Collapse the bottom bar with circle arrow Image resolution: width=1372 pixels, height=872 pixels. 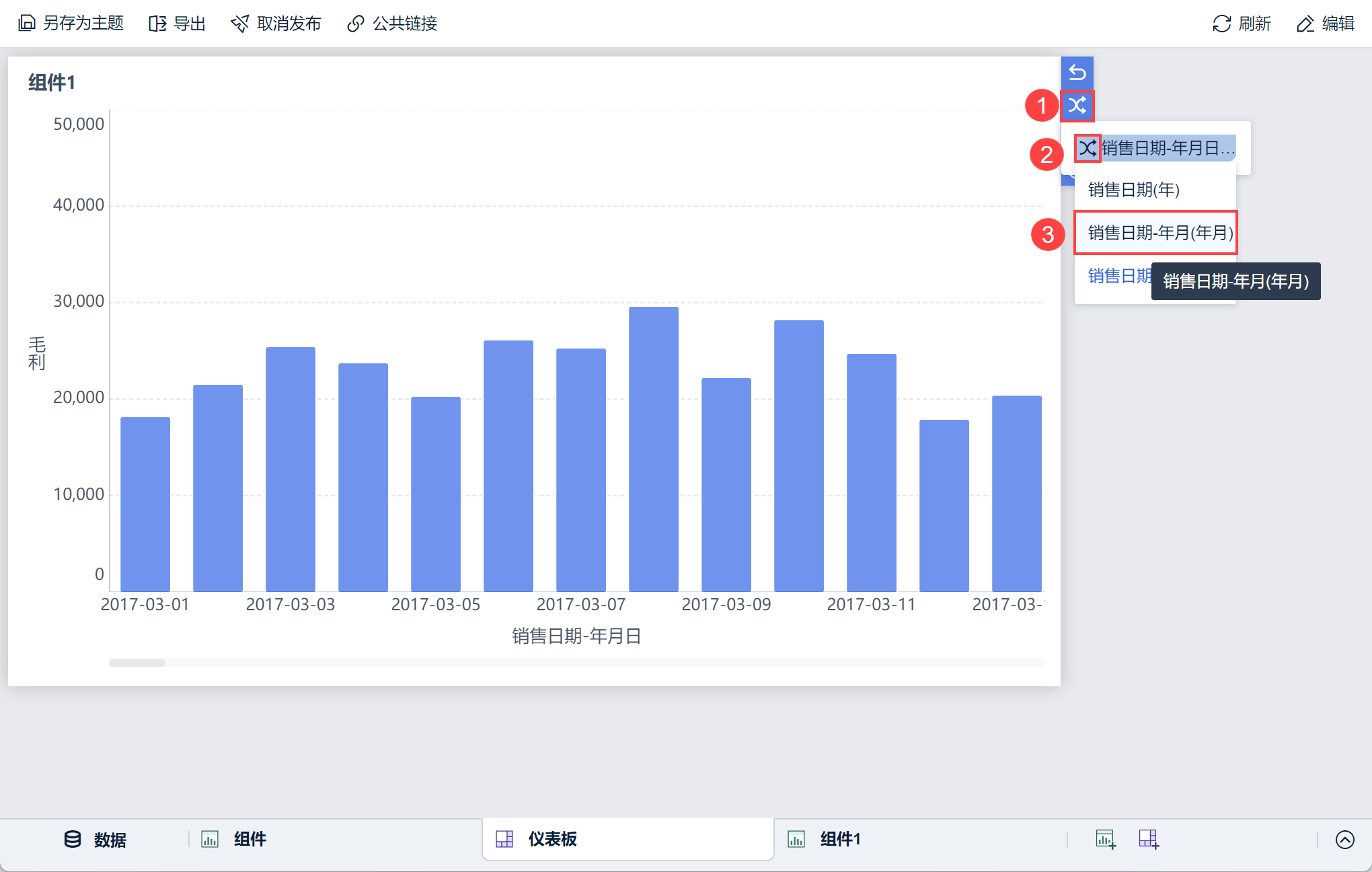(1344, 839)
